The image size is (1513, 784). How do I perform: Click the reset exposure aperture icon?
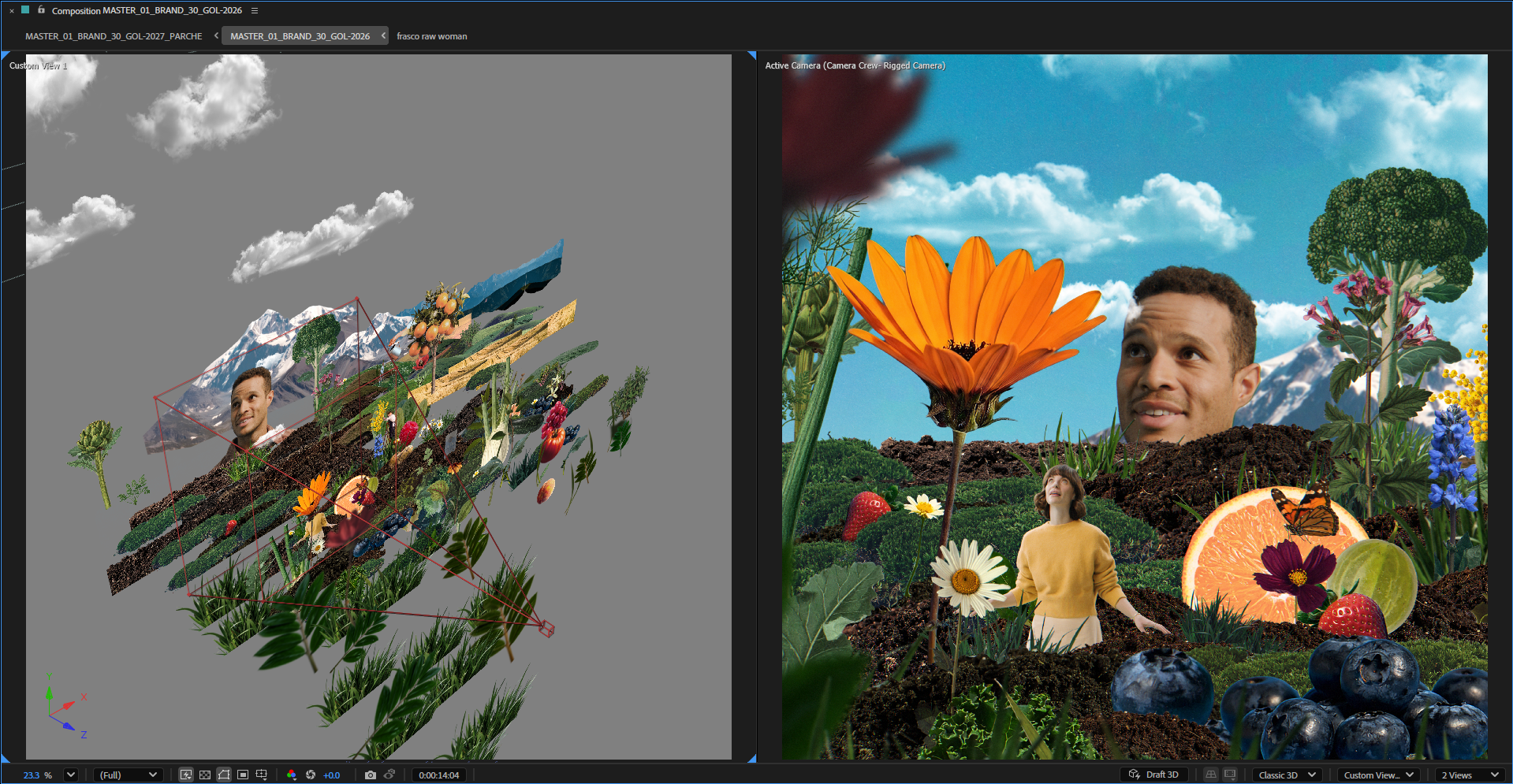311,775
